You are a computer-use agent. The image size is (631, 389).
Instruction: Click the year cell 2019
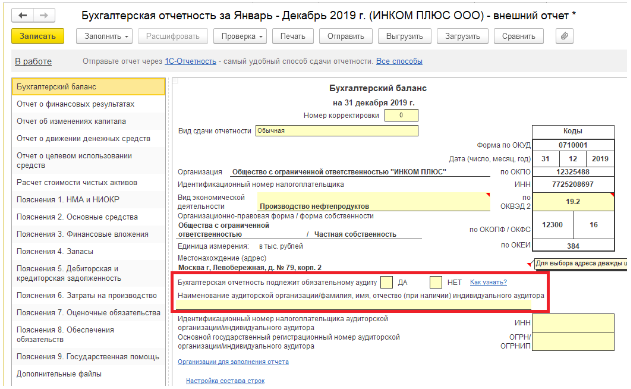(x=600, y=158)
